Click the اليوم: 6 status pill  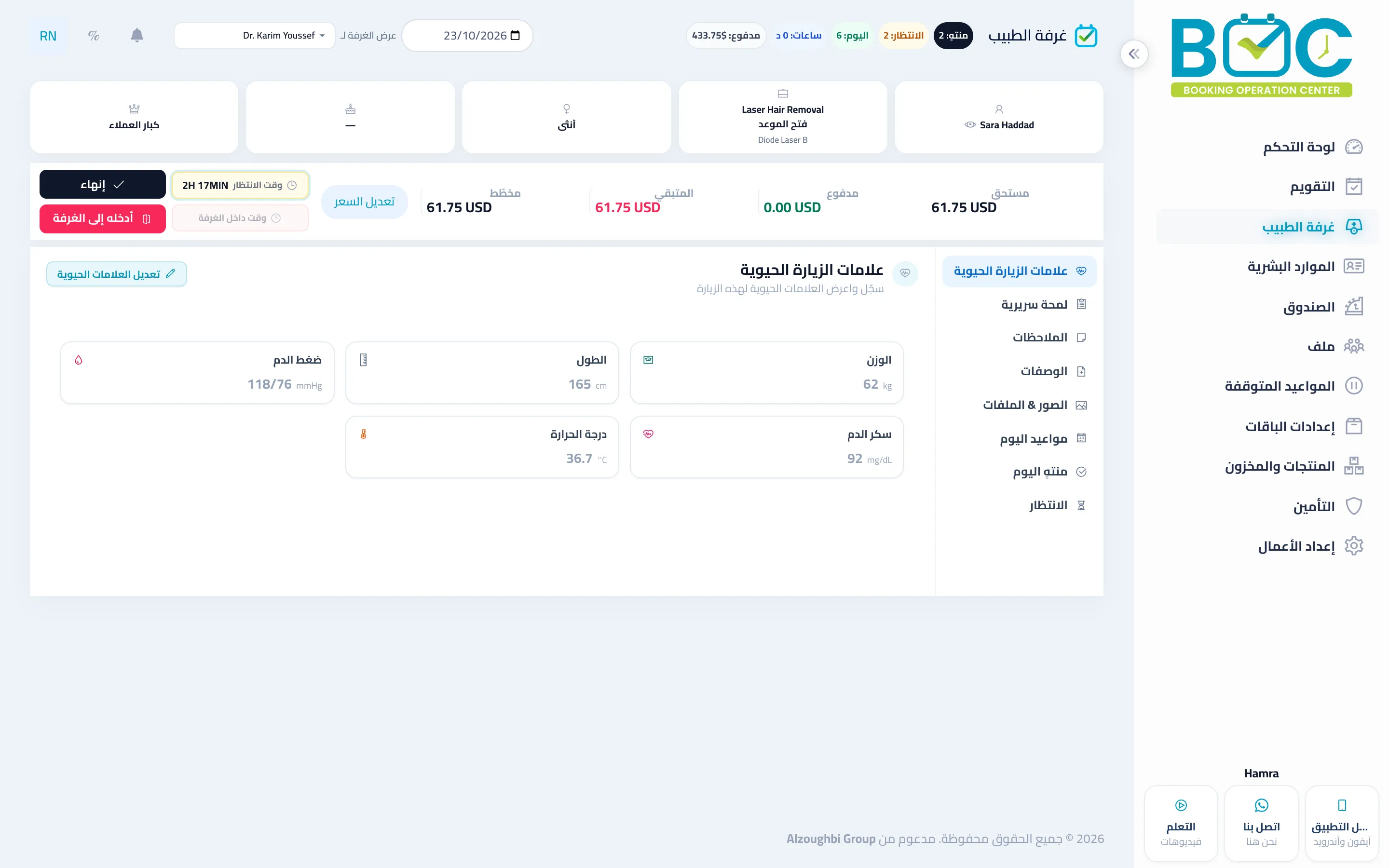point(852,36)
